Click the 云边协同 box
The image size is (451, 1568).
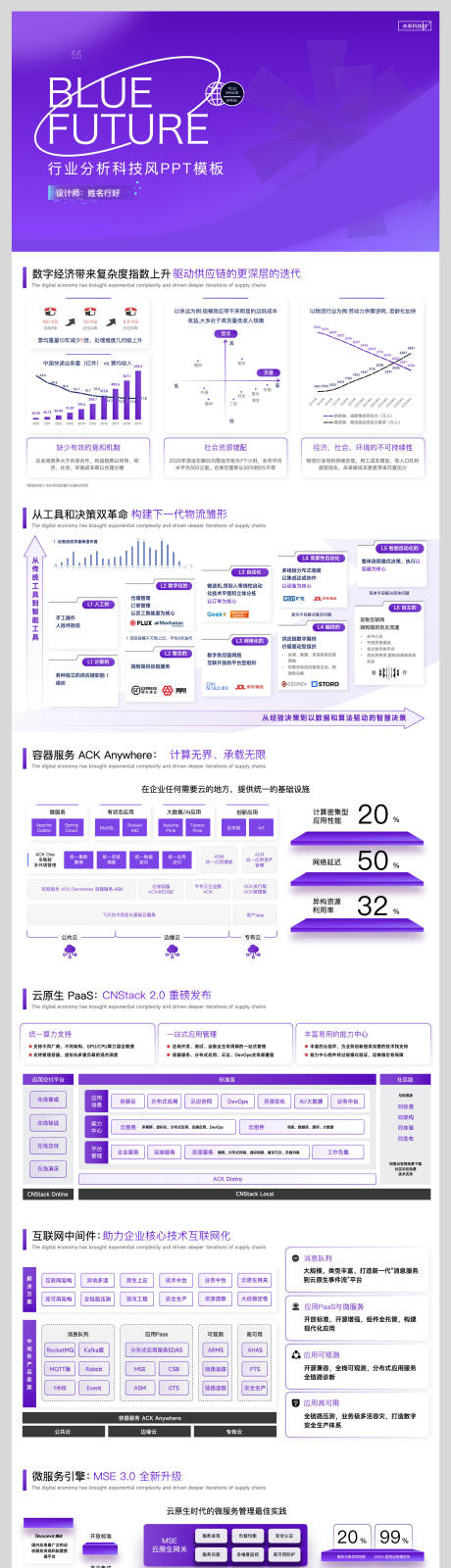(200, 1102)
